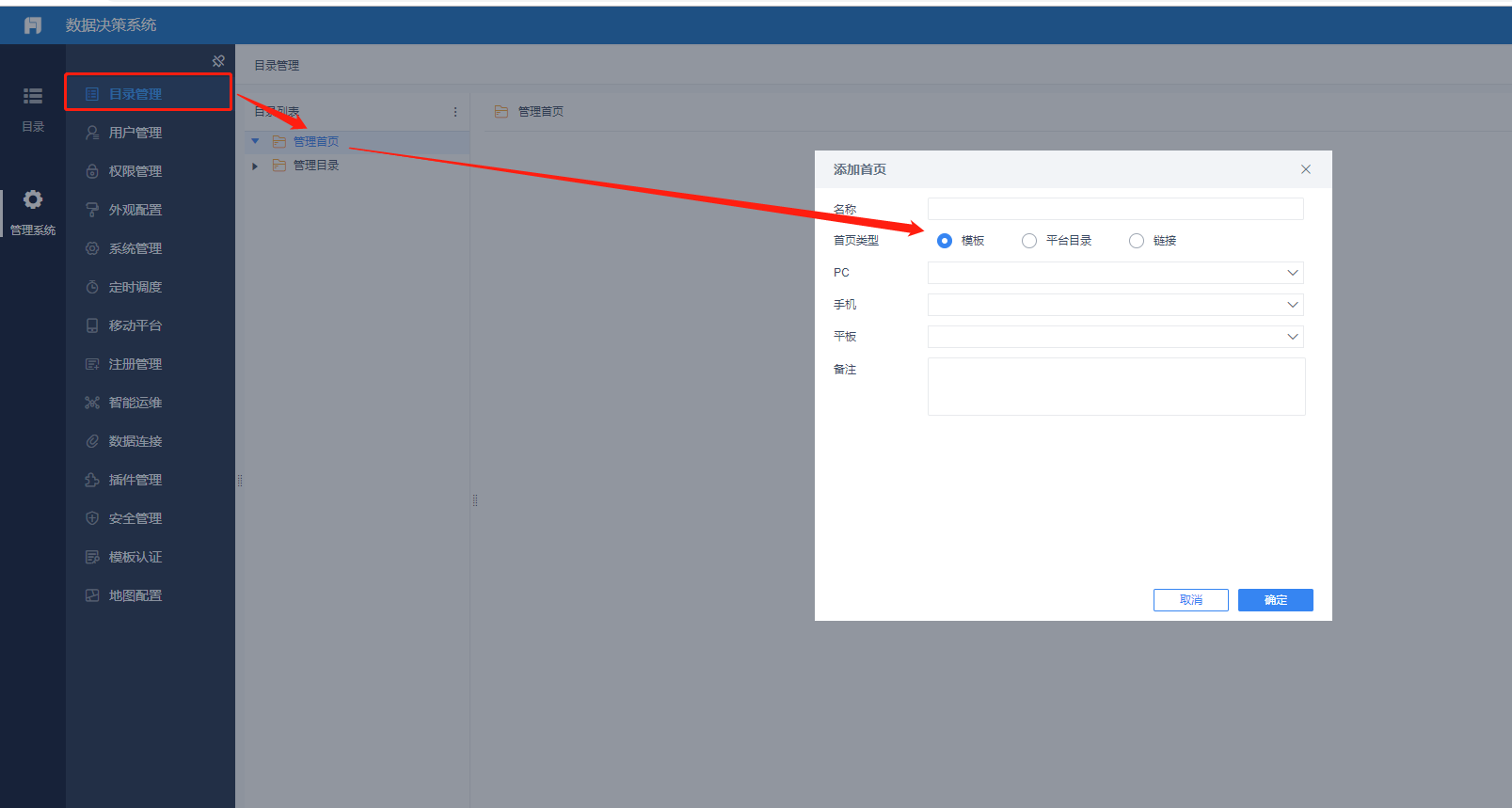Click the 用户管理 person icon
1512x808 pixels.
point(92,133)
